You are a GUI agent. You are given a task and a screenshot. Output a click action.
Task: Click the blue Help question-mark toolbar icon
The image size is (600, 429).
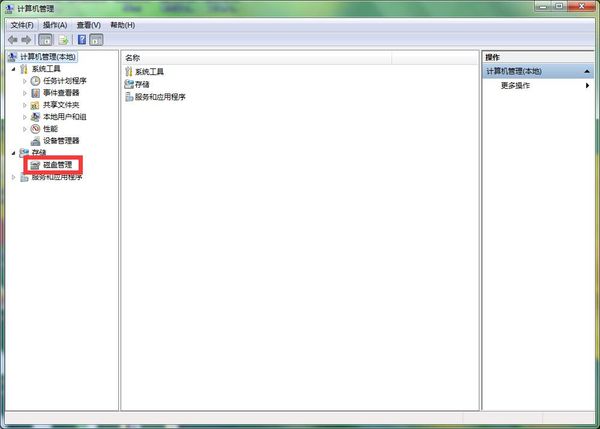pos(80,40)
